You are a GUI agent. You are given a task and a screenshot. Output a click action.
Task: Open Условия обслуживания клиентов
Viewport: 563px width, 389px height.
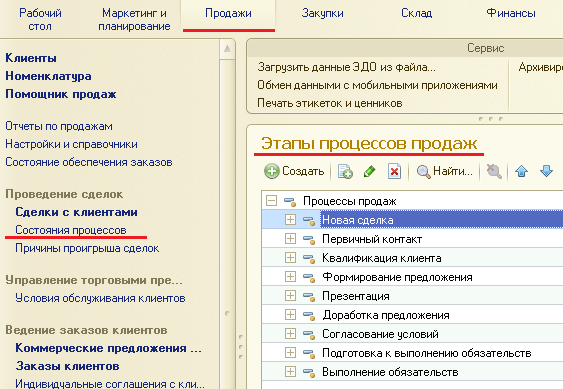coord(100,298)
